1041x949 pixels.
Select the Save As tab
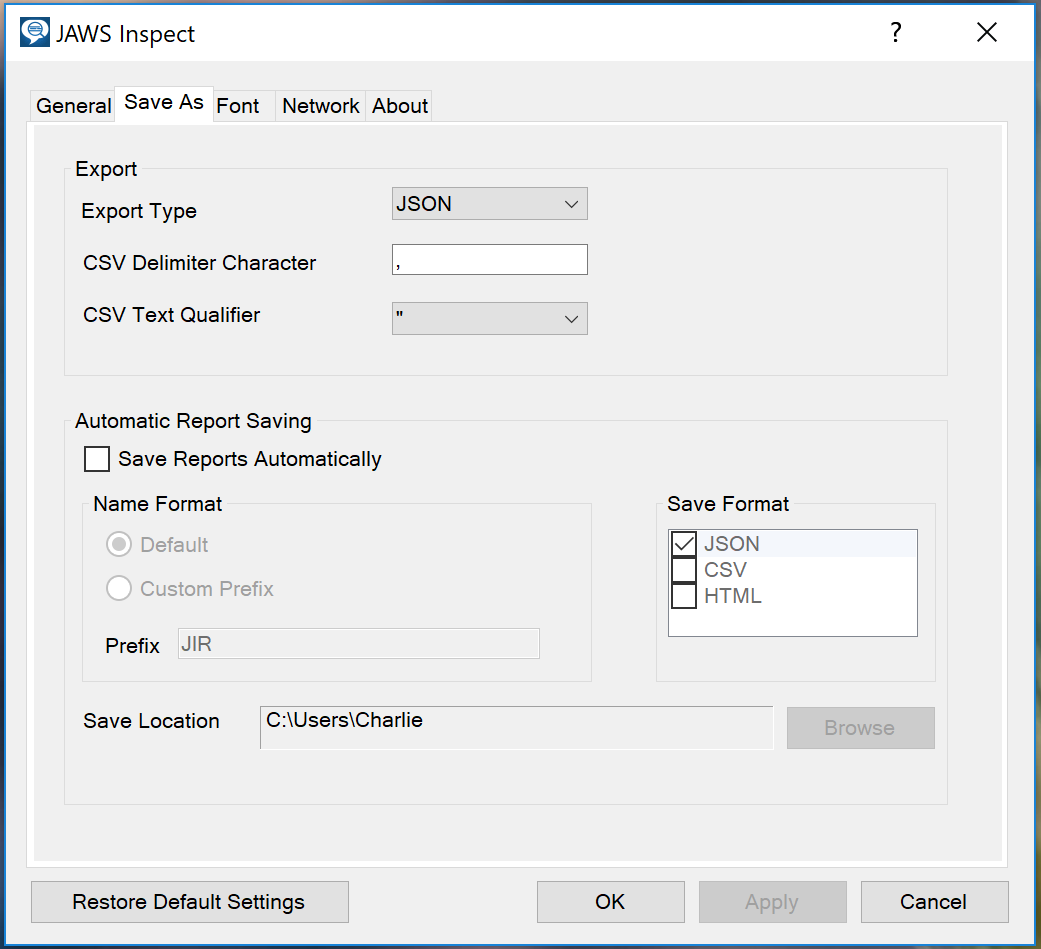(164, 103)
